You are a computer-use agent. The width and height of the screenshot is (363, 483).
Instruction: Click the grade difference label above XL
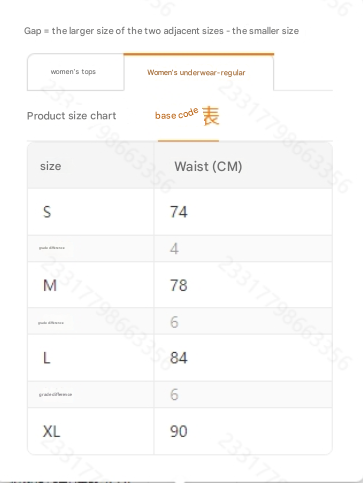tap(55, 394)
